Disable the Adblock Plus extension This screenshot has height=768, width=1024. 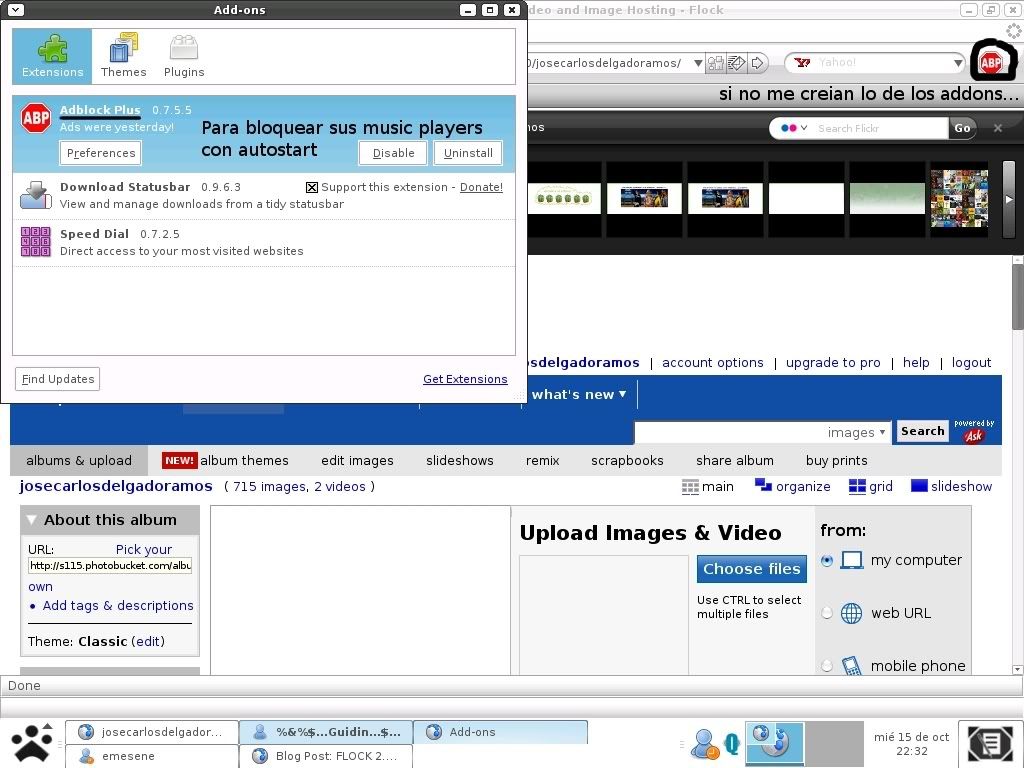point(393,153)
